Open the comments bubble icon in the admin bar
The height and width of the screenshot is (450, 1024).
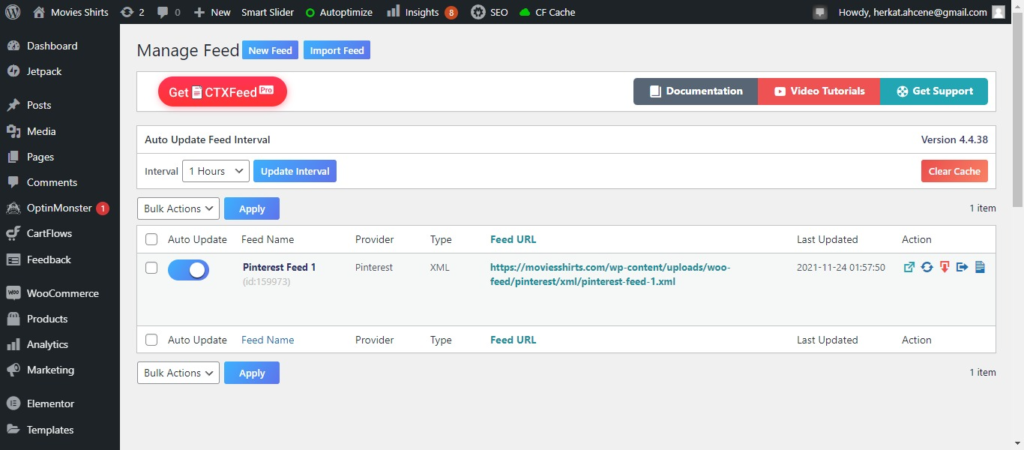[163, 12]
